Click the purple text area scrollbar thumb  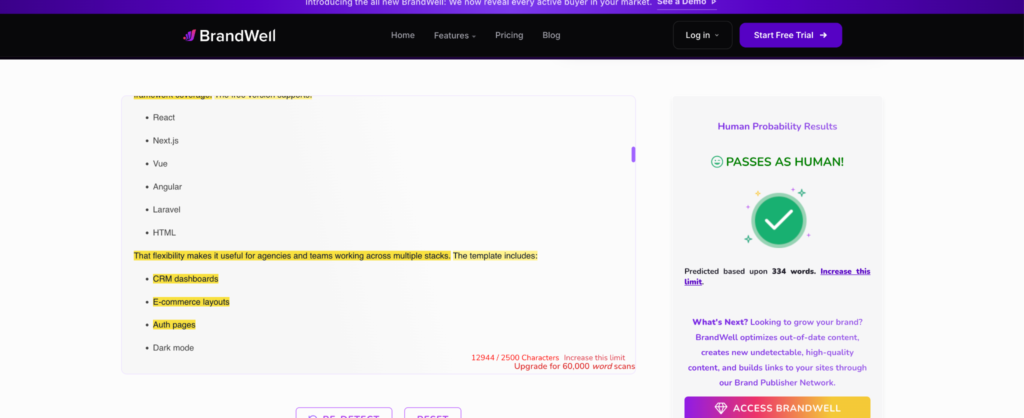click(x=633, y=155)
